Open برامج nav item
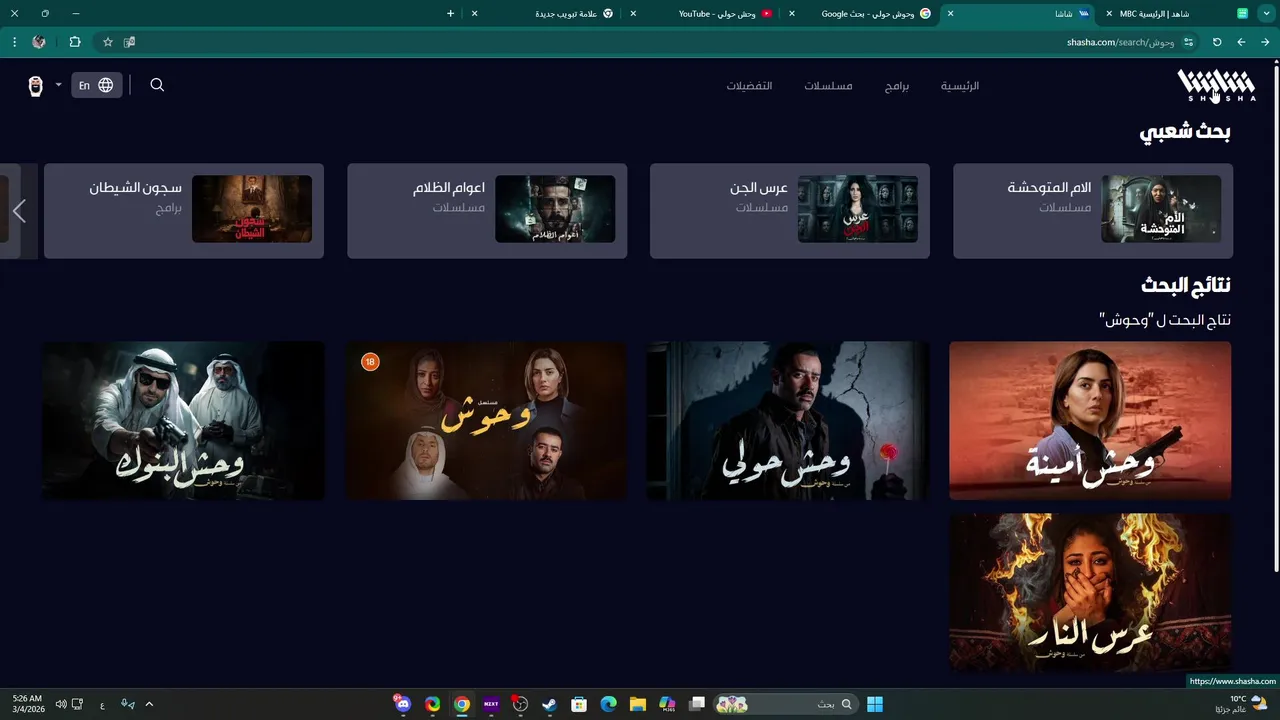 pyautogui.click(x=897, y=86)
